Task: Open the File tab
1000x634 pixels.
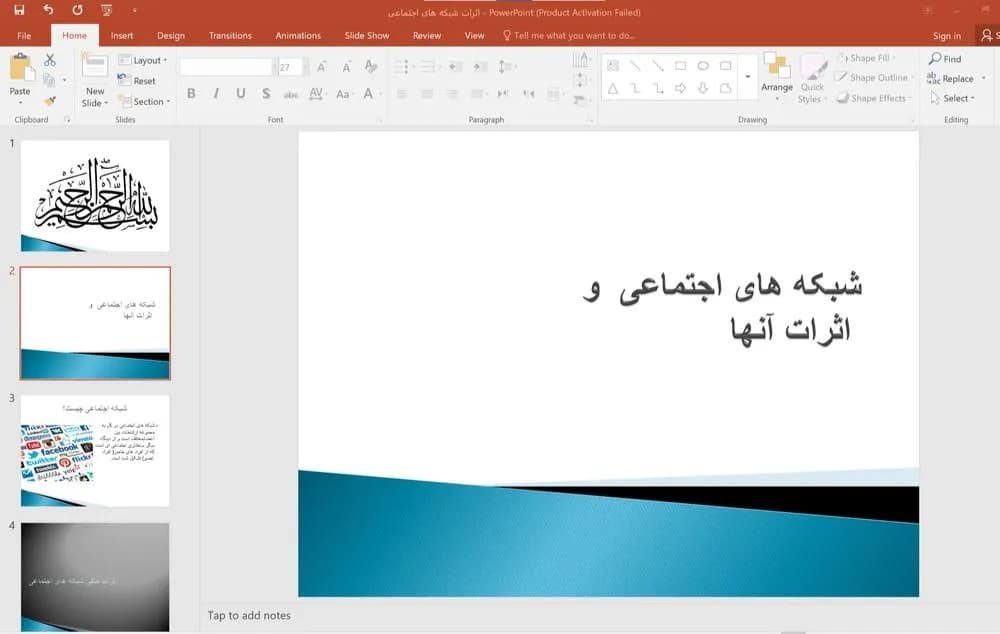Action: [24, 36]
